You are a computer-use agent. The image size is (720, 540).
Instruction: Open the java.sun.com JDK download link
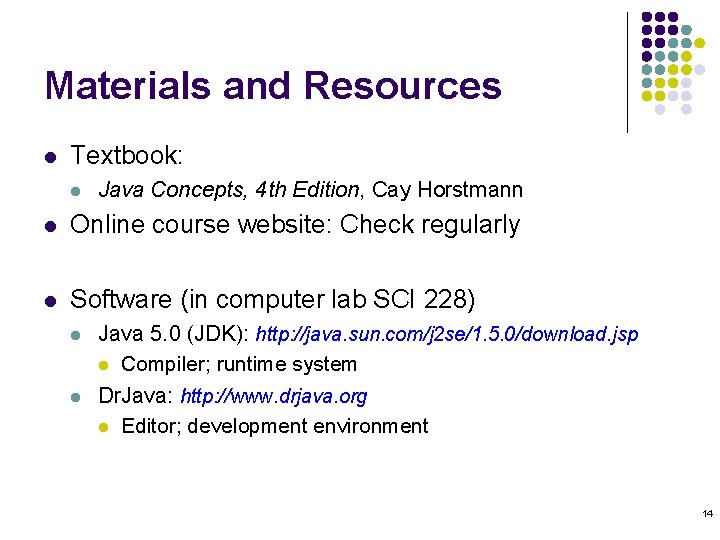(447, 334)
